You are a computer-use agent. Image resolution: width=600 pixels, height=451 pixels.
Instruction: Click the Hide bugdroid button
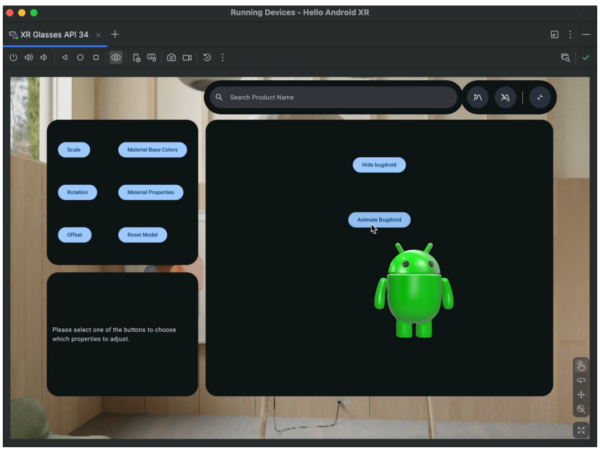pyautogui.click(x=379, y=164)
